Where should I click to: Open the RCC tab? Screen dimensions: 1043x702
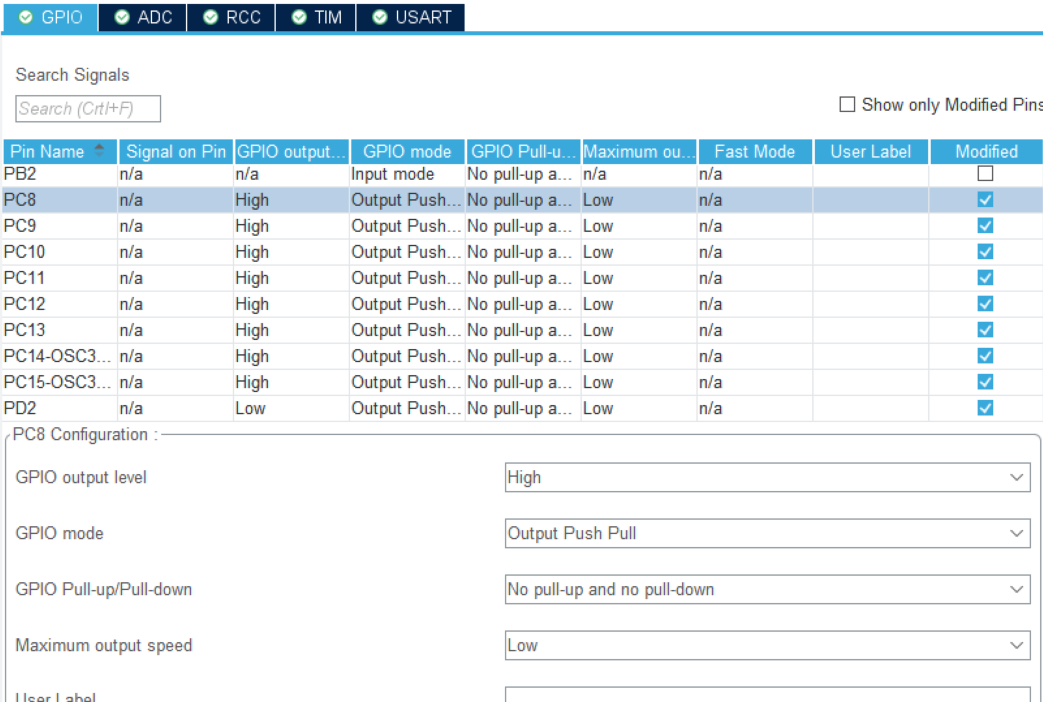[x=232, y=17]
